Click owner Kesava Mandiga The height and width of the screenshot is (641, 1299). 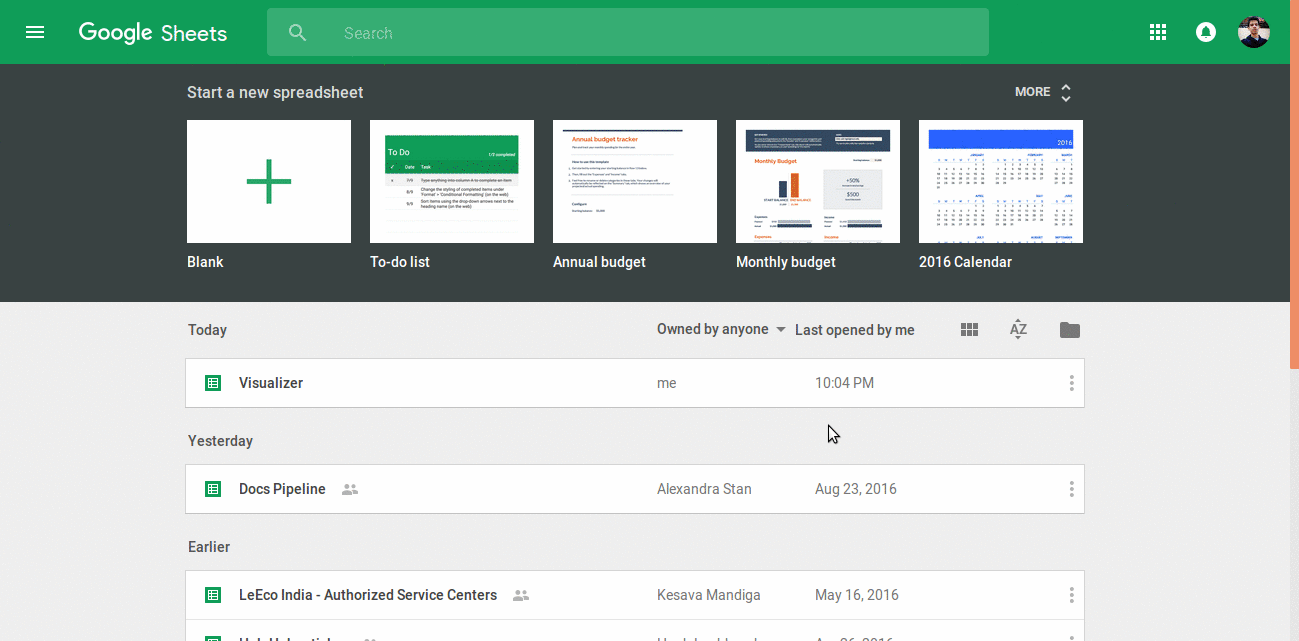pos(709,596)
